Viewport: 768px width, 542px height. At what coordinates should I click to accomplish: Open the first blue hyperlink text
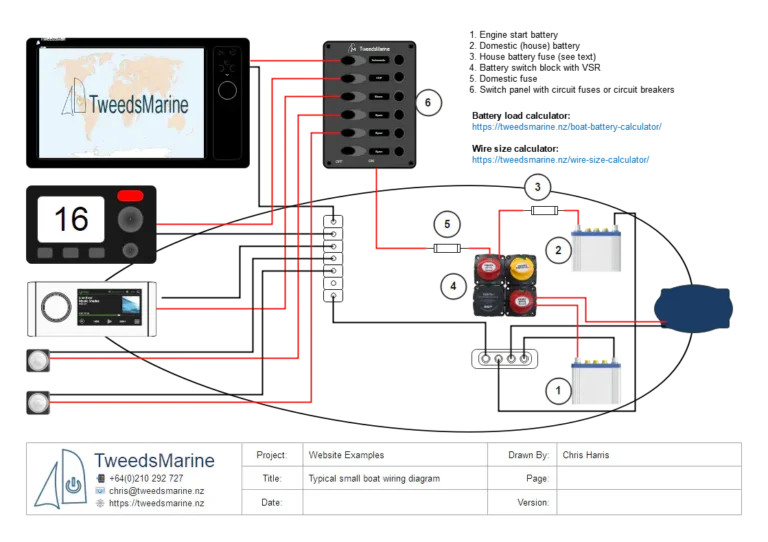(566, 128)
